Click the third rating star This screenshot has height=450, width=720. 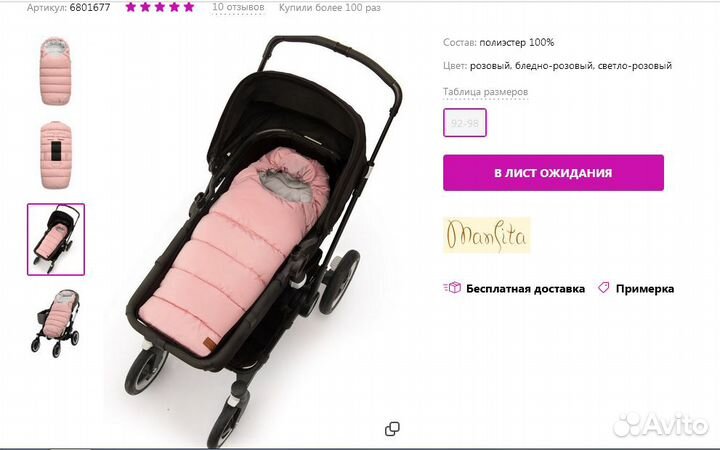(160, 7)
